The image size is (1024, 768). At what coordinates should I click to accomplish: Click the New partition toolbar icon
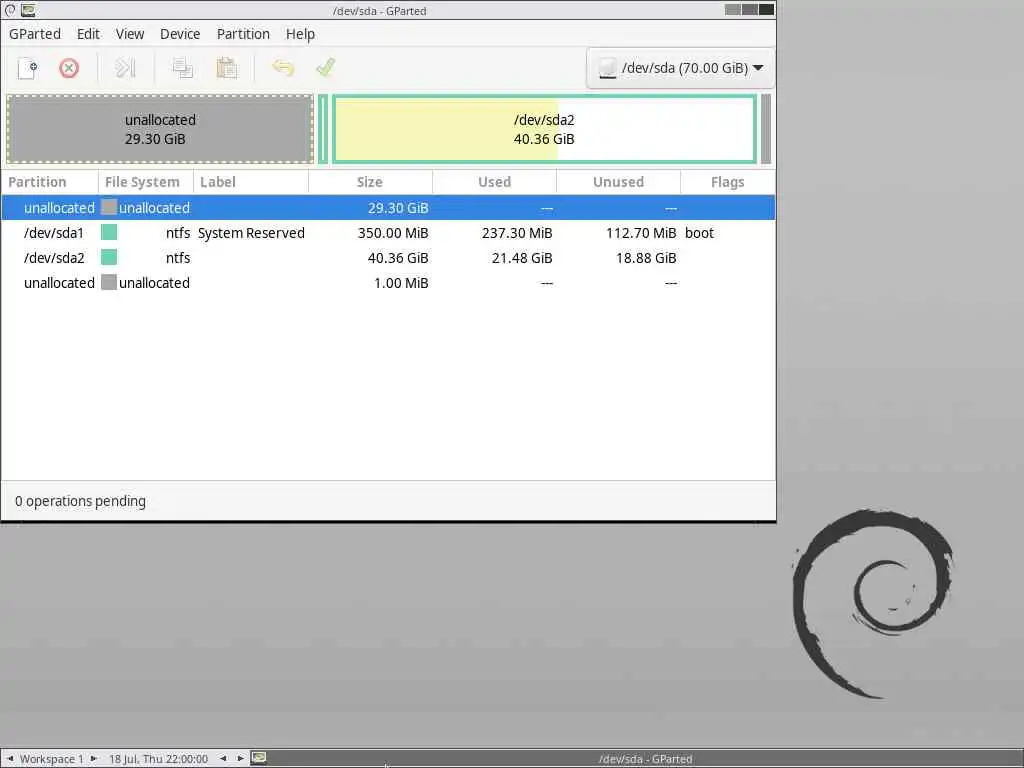pyautogui.click(x=27, y=68)
